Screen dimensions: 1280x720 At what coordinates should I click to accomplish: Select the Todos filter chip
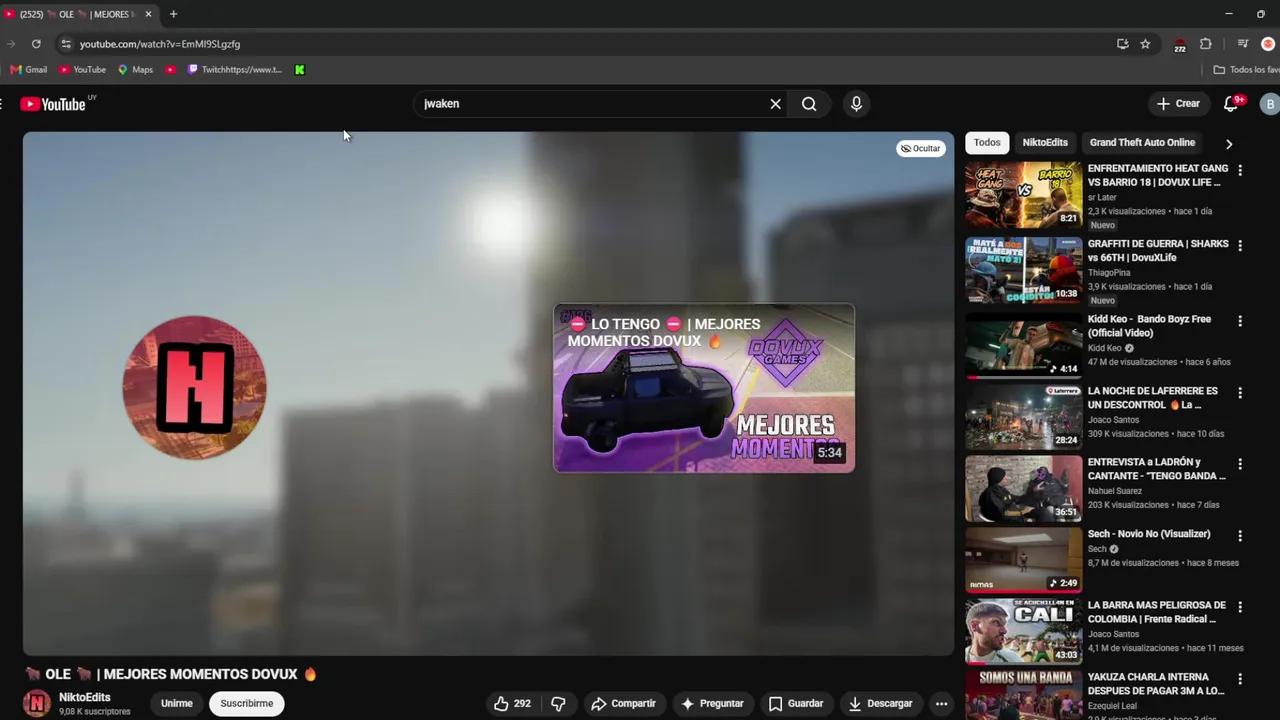[x=987, y=143]
